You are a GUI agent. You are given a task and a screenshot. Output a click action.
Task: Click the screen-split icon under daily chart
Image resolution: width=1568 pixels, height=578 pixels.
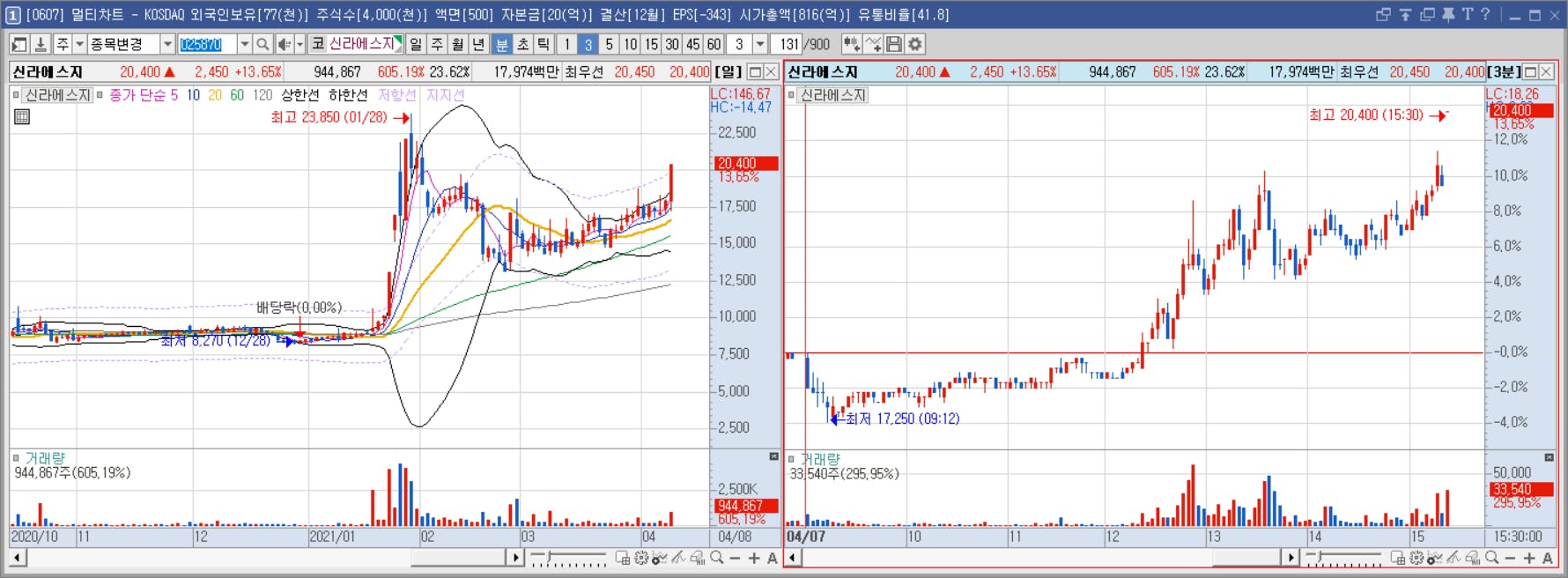point(622,558)
